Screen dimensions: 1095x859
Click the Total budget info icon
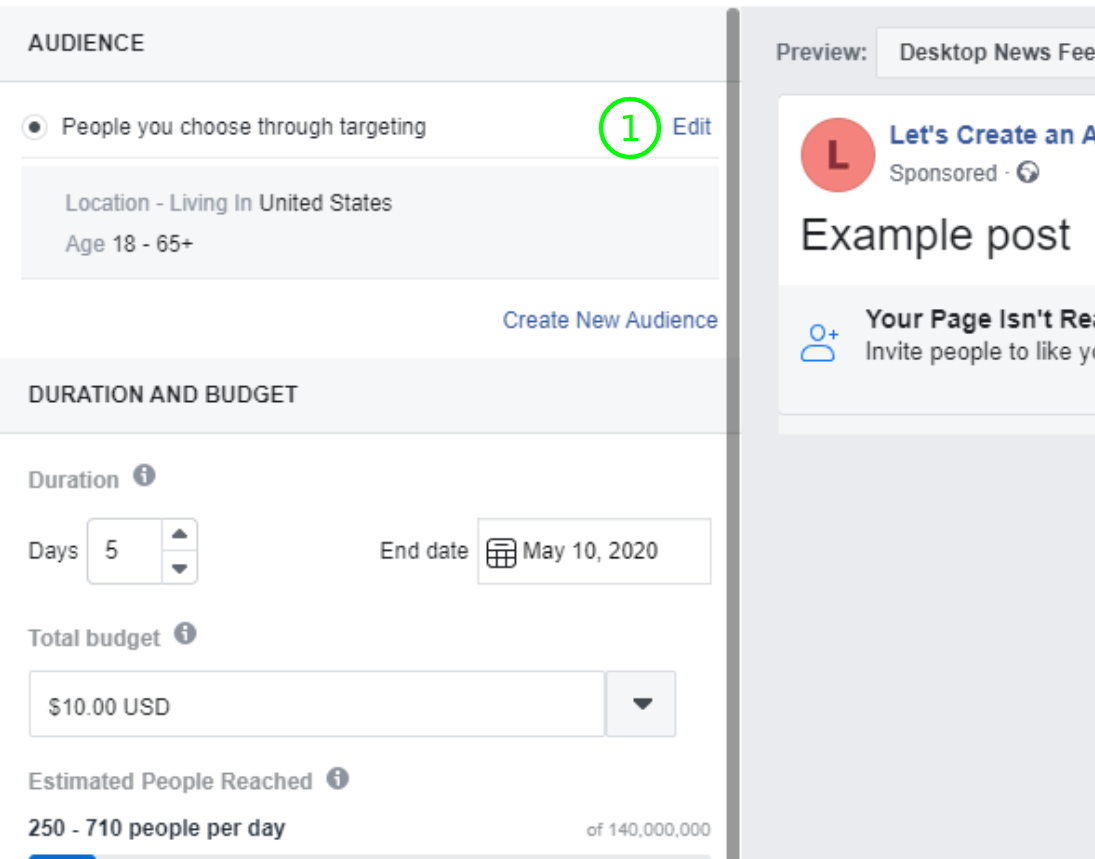coord(185,634)
